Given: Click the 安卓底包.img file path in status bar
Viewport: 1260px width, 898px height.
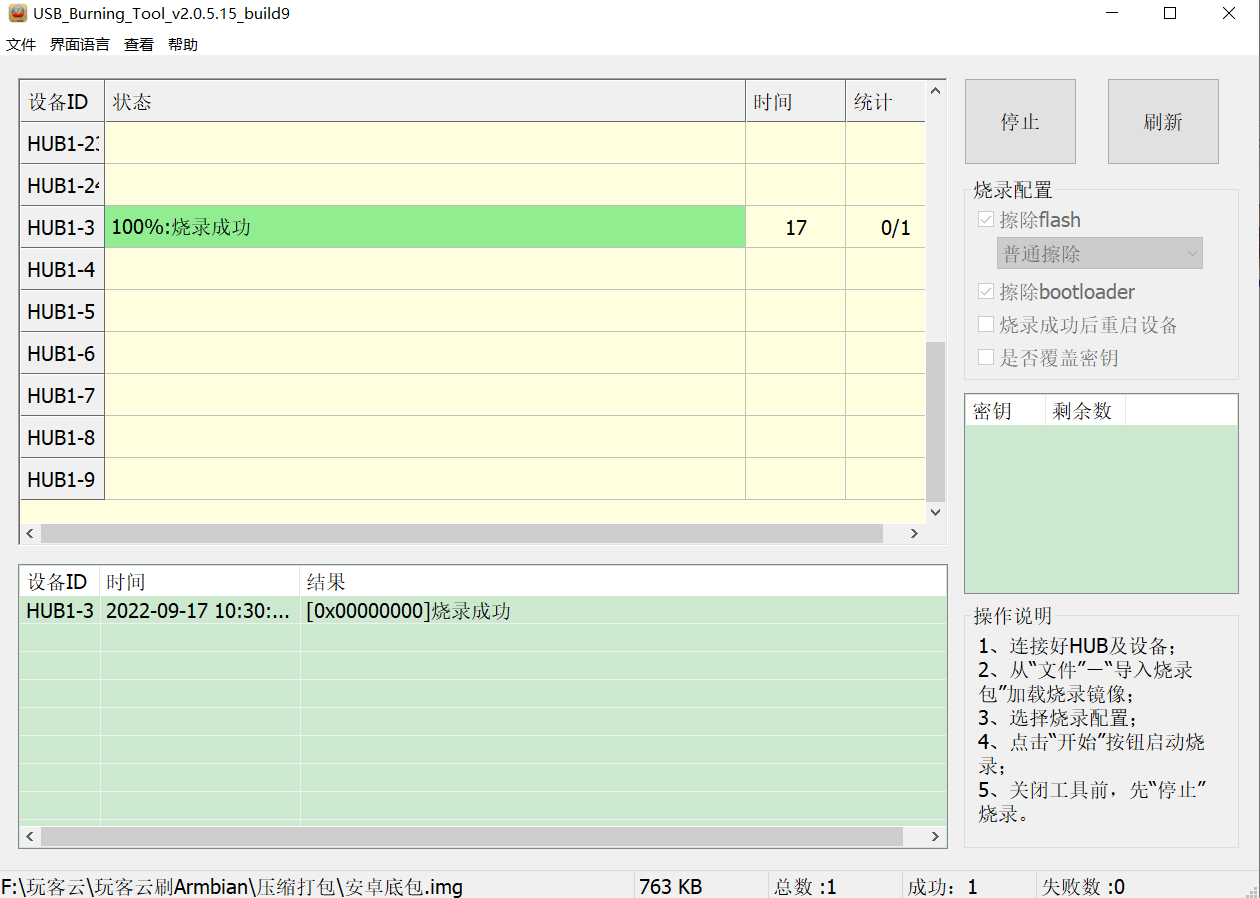Looking at the screenshot, I should click(232, 887).
